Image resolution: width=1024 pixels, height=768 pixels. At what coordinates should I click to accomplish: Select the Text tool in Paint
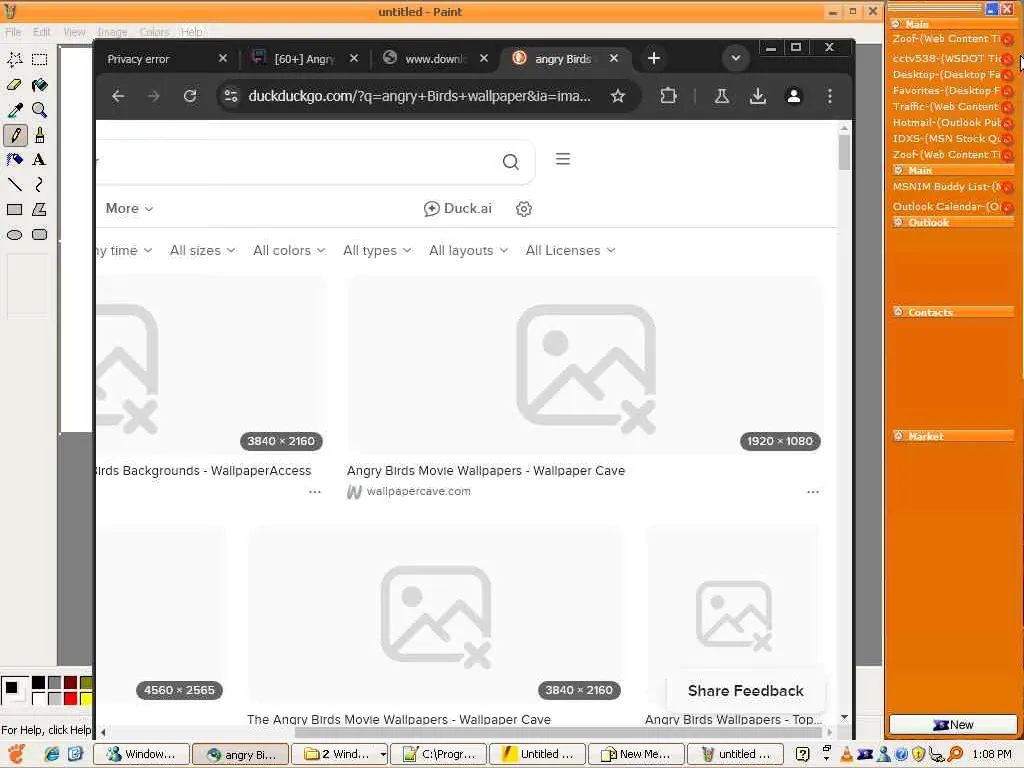(x=39, y=160)
